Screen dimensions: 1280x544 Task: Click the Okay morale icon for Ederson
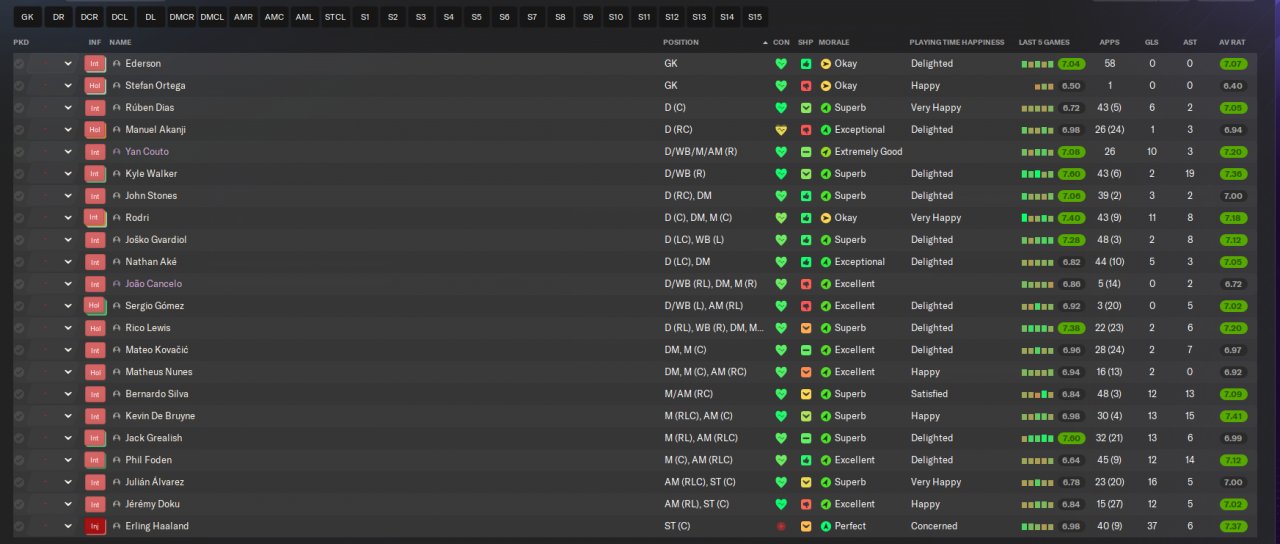pos(825,63)
